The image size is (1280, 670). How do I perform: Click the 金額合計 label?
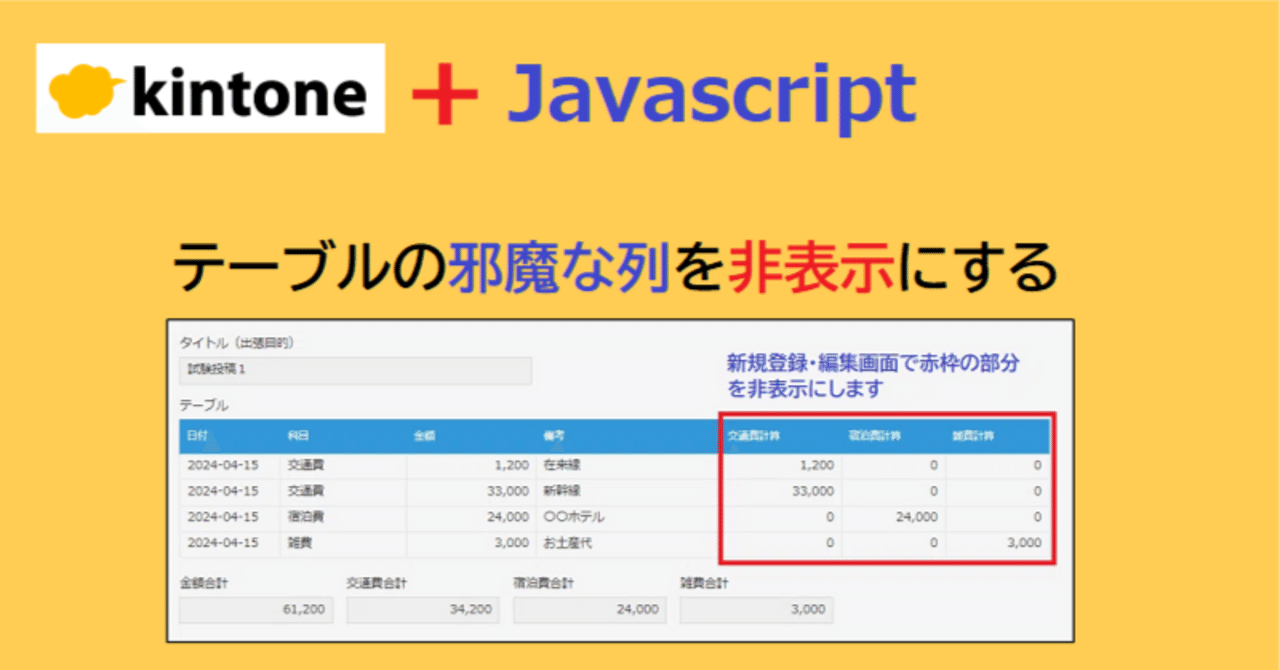coord(205,582)
